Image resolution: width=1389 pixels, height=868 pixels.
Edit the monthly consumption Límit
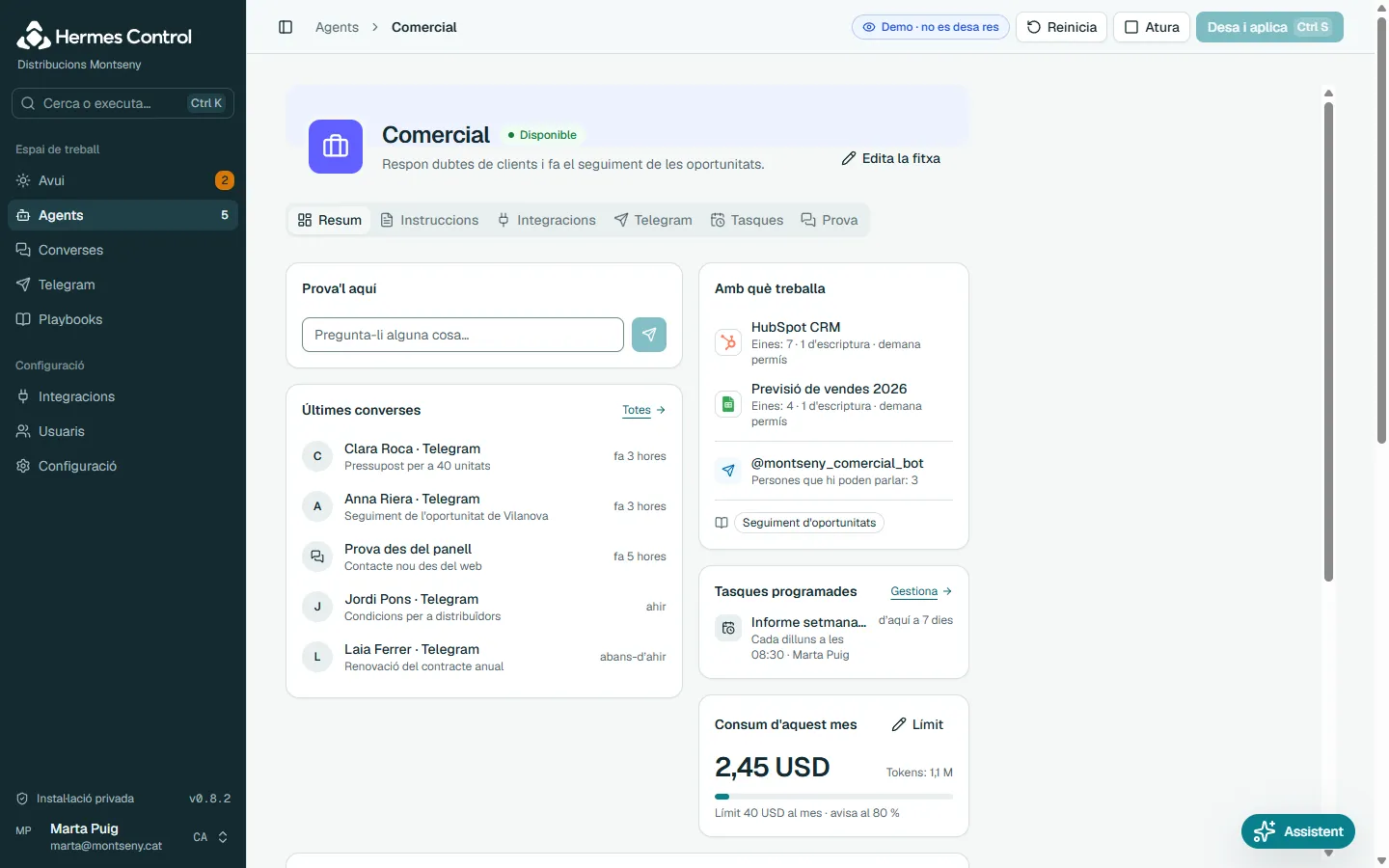pyautogui.click(x=917, y=724)
